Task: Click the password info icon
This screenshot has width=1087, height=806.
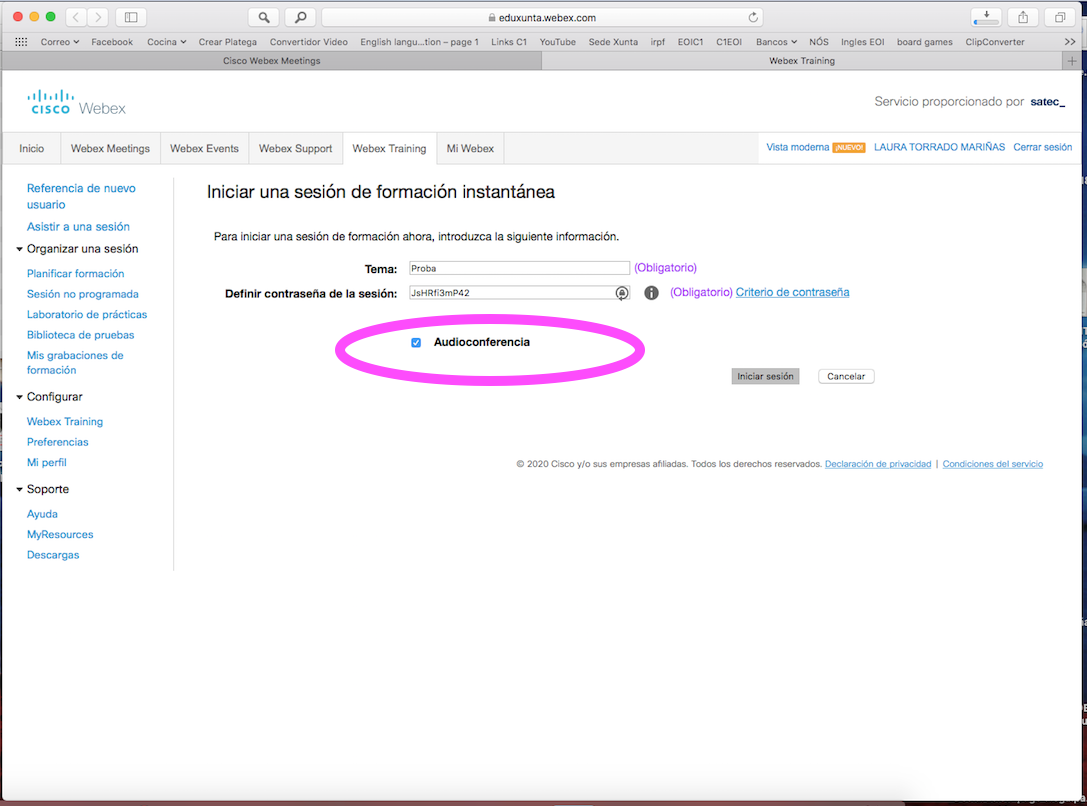Action: point(651,293)
